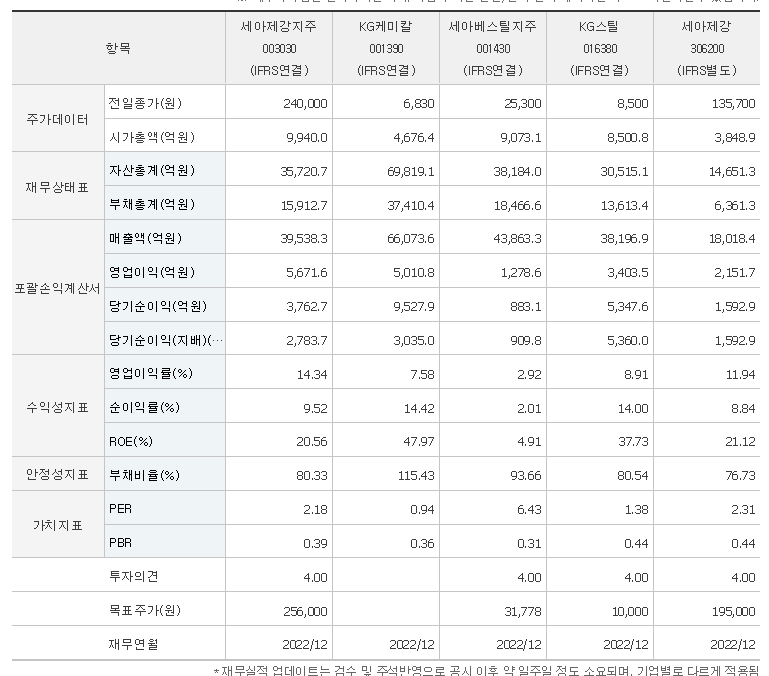Select the 69,819.1 total assets value
The height and width of the screenshot is (676, 769).
411,172
